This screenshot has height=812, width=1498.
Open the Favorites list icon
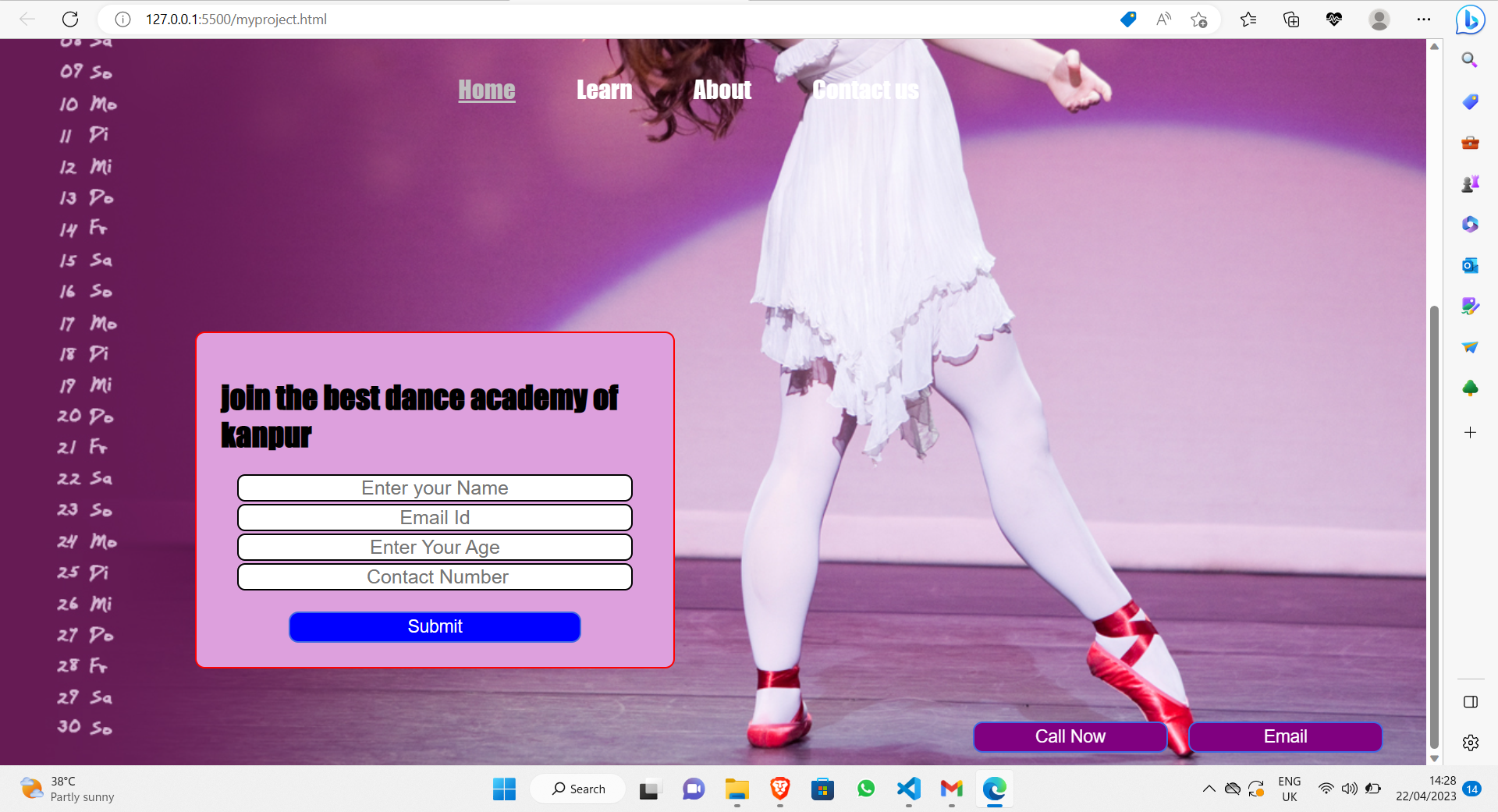pos(1248,20)
